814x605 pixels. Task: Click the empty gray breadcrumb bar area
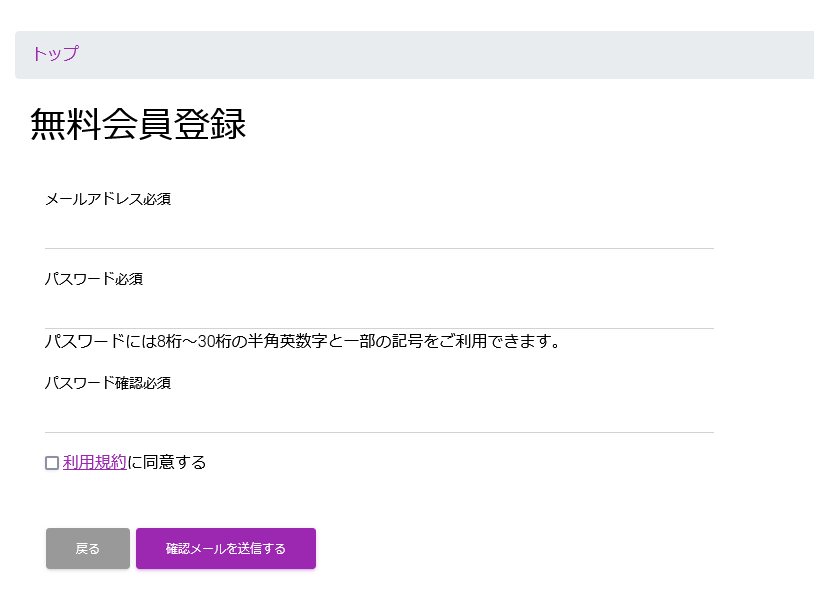(450, 54)
